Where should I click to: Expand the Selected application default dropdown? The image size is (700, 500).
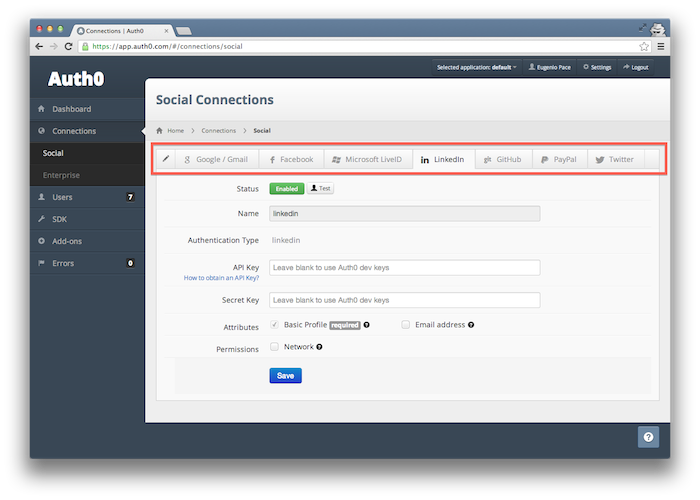[476, 67]
